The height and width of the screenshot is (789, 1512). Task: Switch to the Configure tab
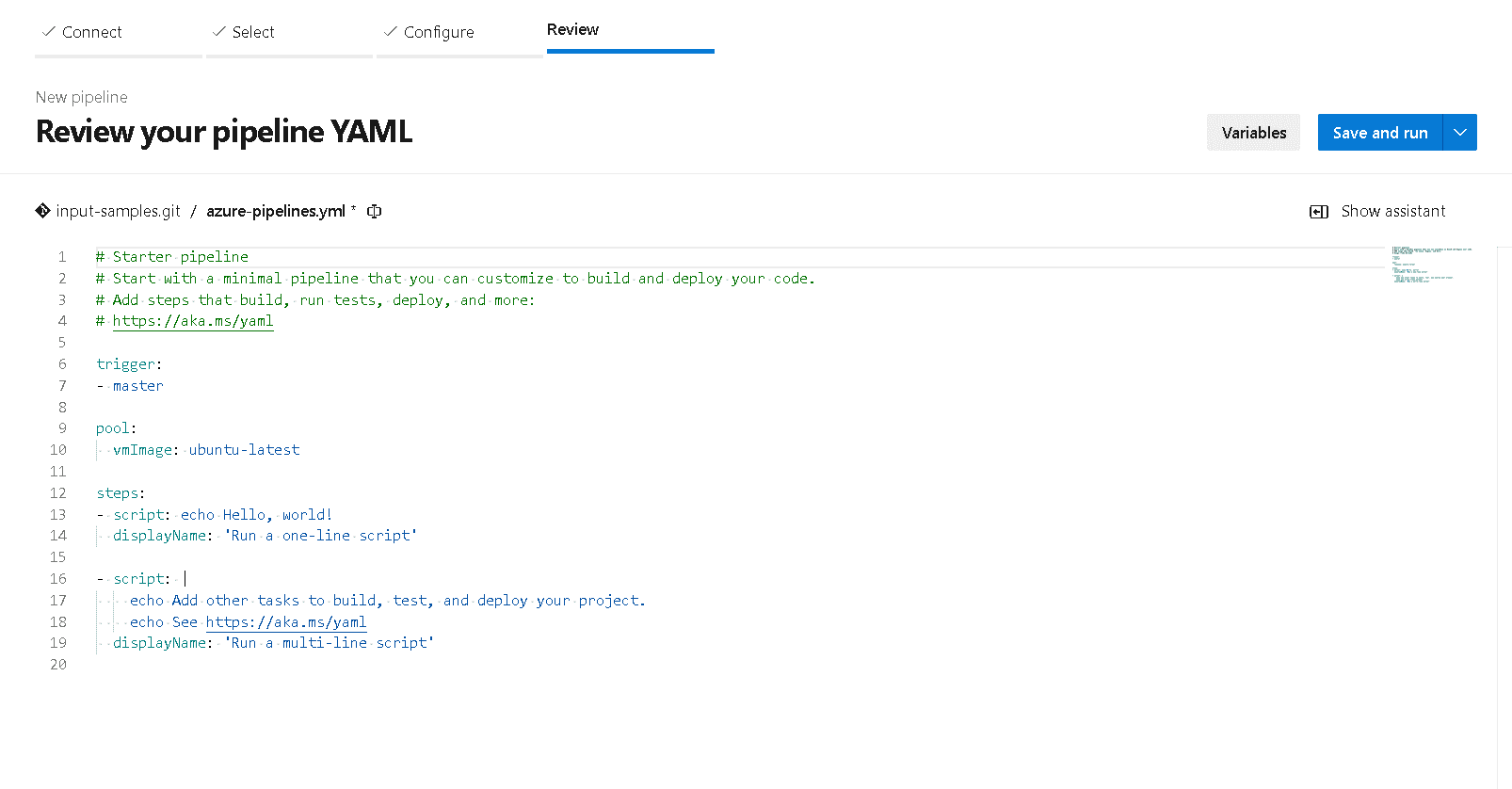click(x=438, y=31)
